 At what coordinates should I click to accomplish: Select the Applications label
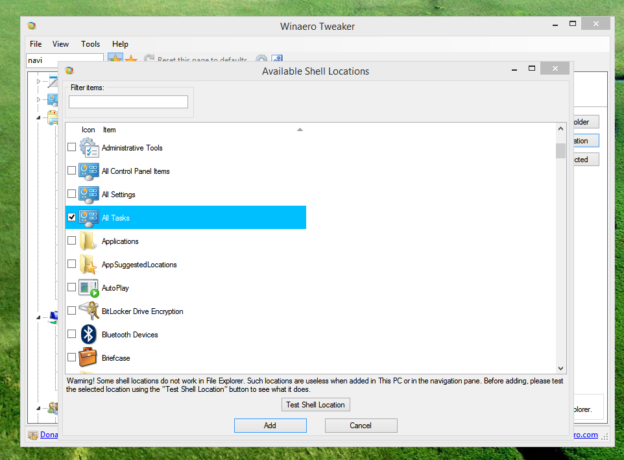coord(120,242)
